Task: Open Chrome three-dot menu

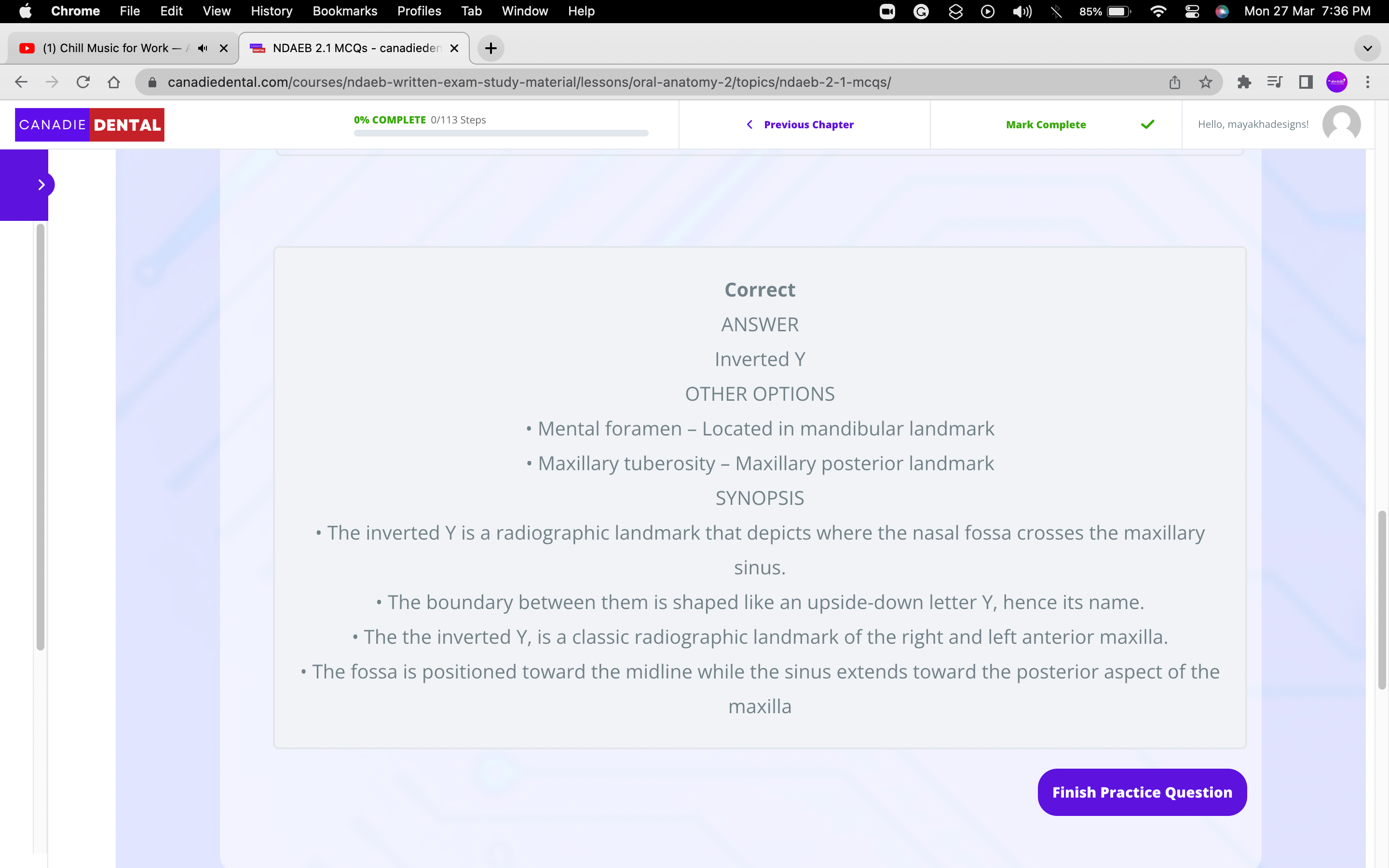Action: (x=1368, y=82)
